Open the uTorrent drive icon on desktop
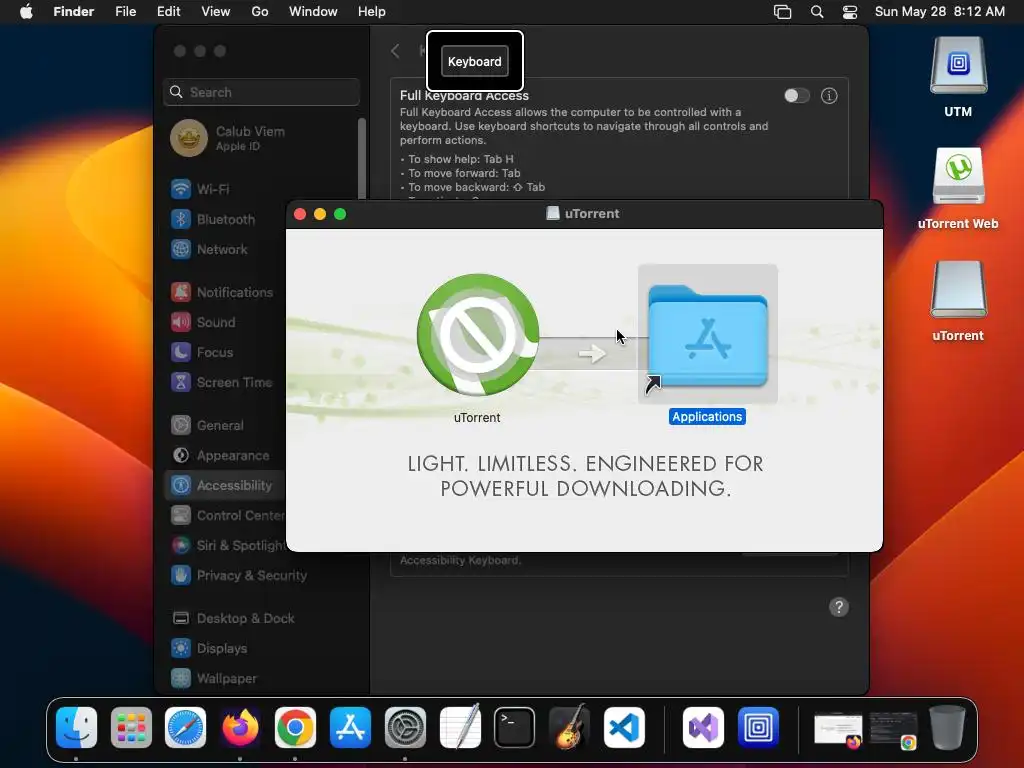The width and height of the screenshot is (1024, 768). coord(958,289)
